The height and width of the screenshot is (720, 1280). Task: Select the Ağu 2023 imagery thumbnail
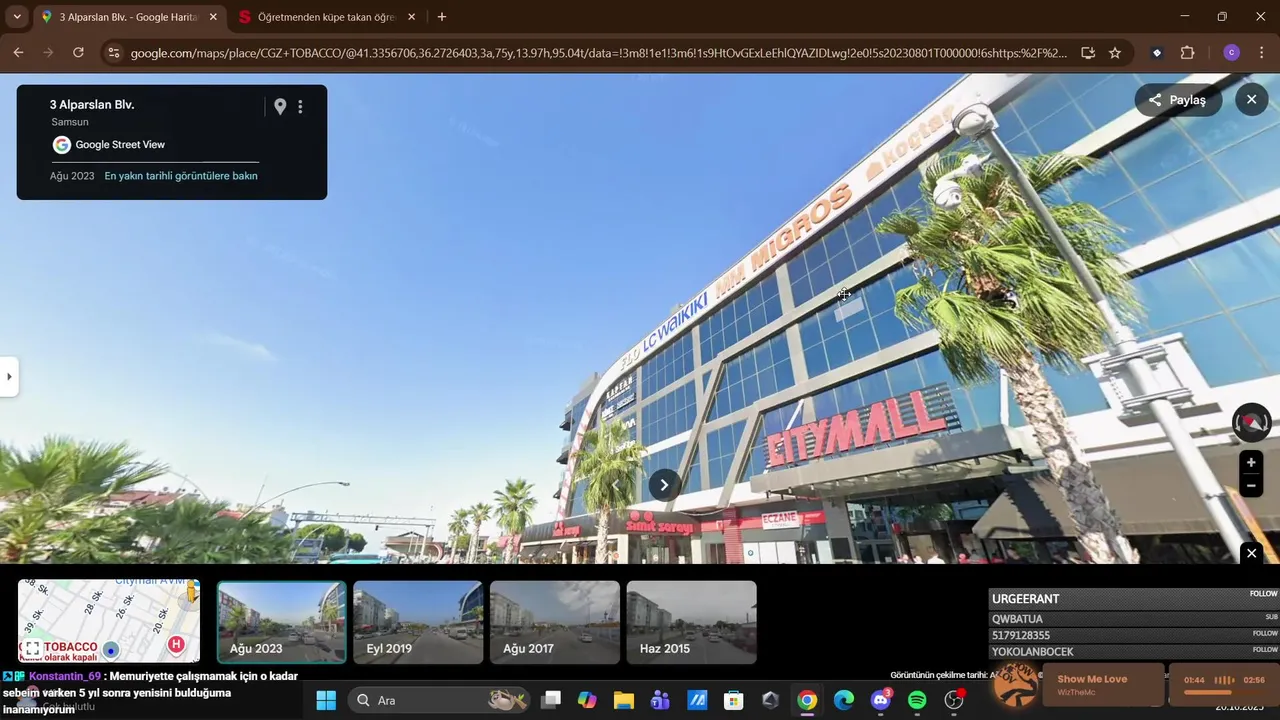(x=282, y=622)
